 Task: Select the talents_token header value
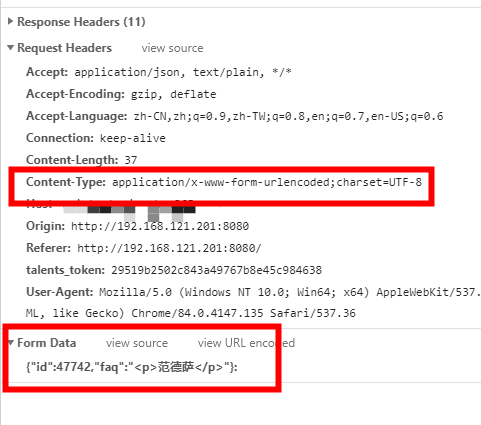pos(216,270)
